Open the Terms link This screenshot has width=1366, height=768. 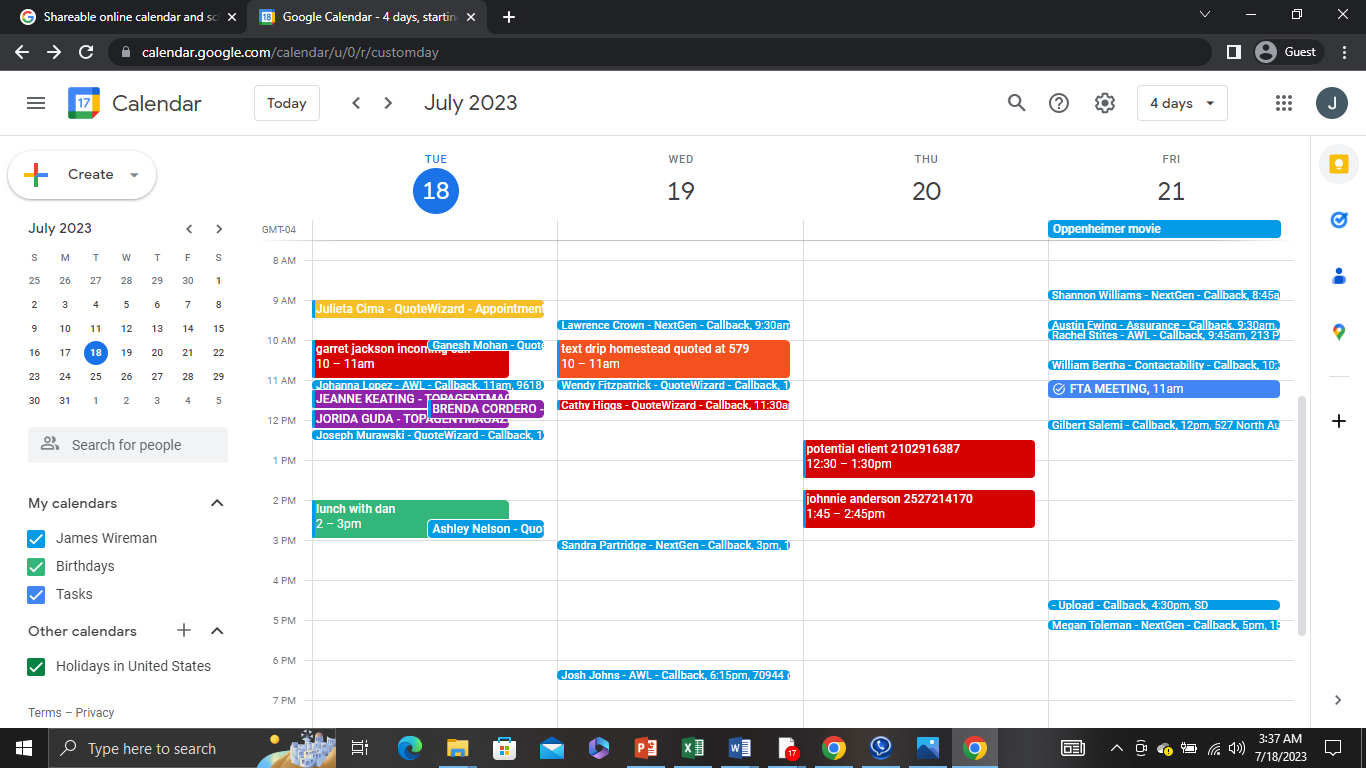pyautogui.click(x=45, y=713)
